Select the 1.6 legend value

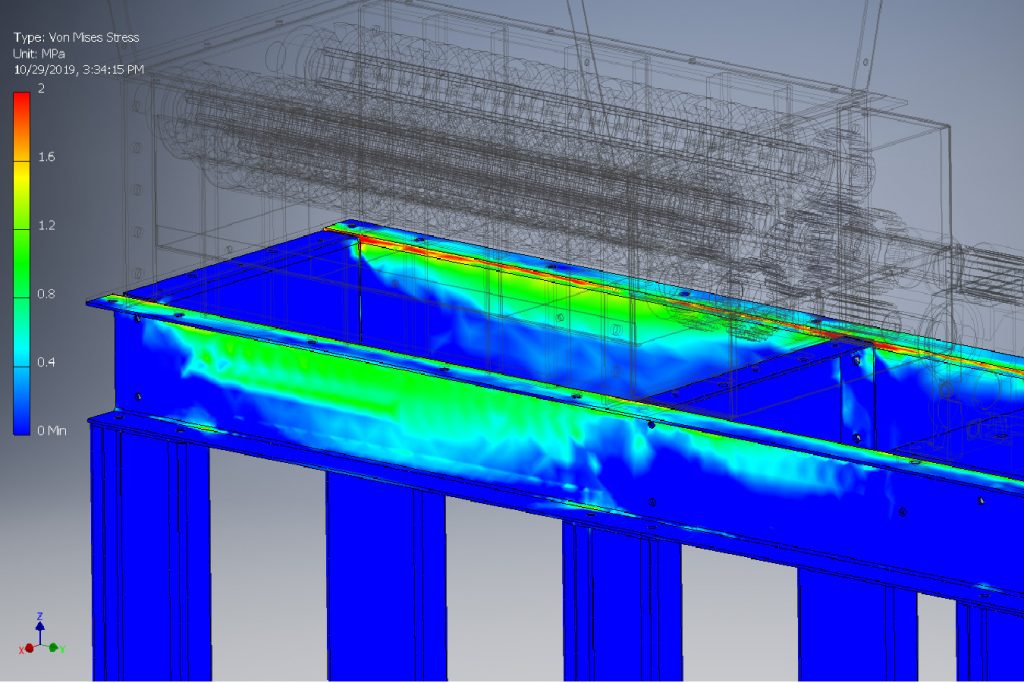point(46,157)
